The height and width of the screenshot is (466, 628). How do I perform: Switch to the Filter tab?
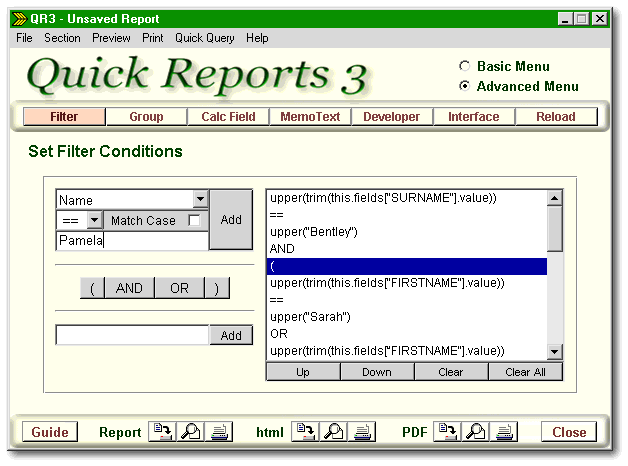pos(64,116)
